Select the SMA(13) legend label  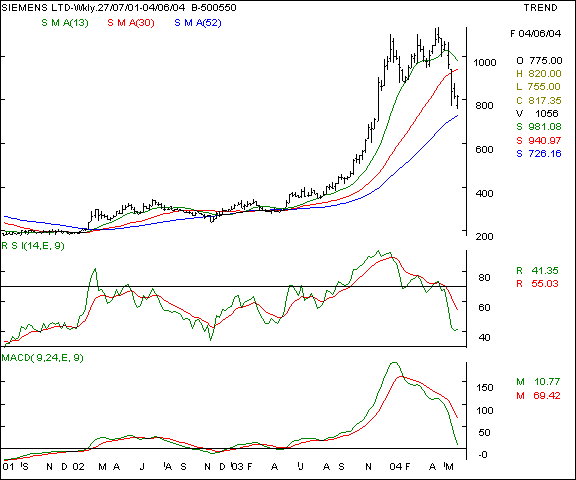click(x=65, y=23)
